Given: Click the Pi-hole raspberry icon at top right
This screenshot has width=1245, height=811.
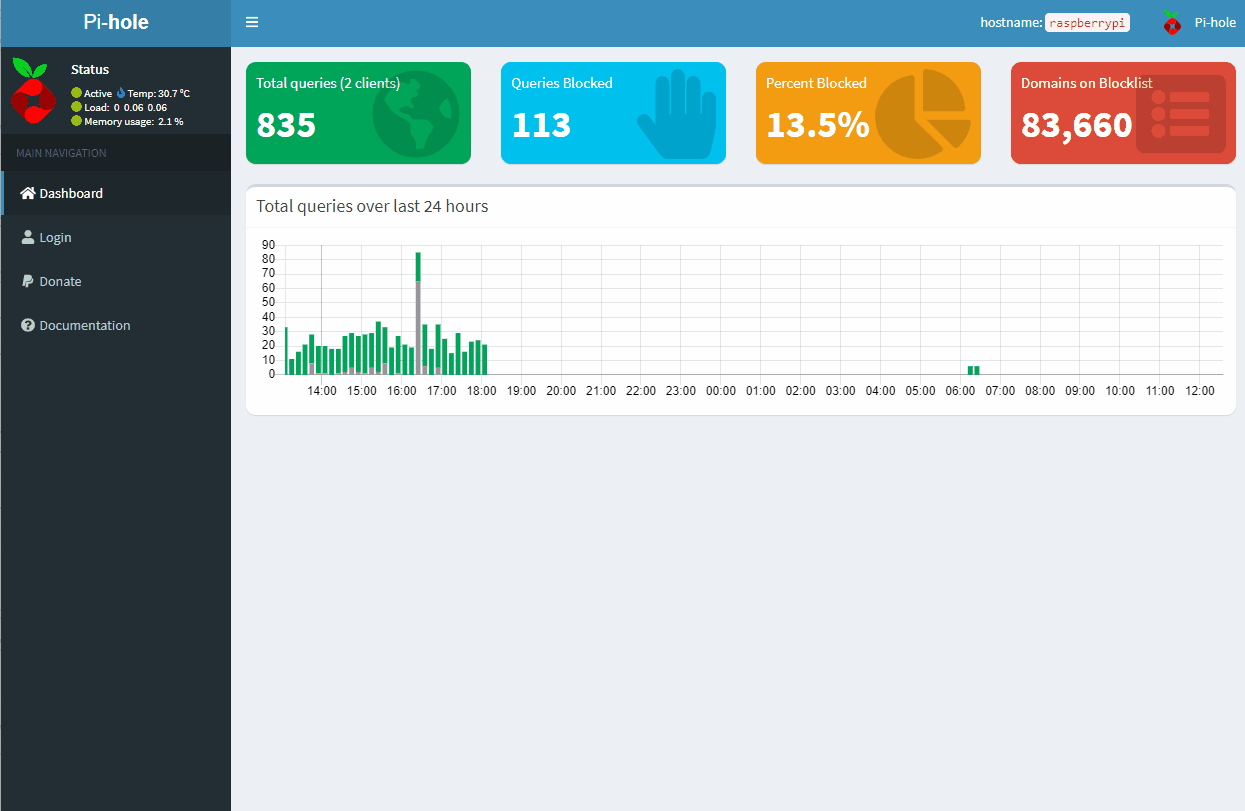Looking at the screenshot, I should [x=1170, y=21].
